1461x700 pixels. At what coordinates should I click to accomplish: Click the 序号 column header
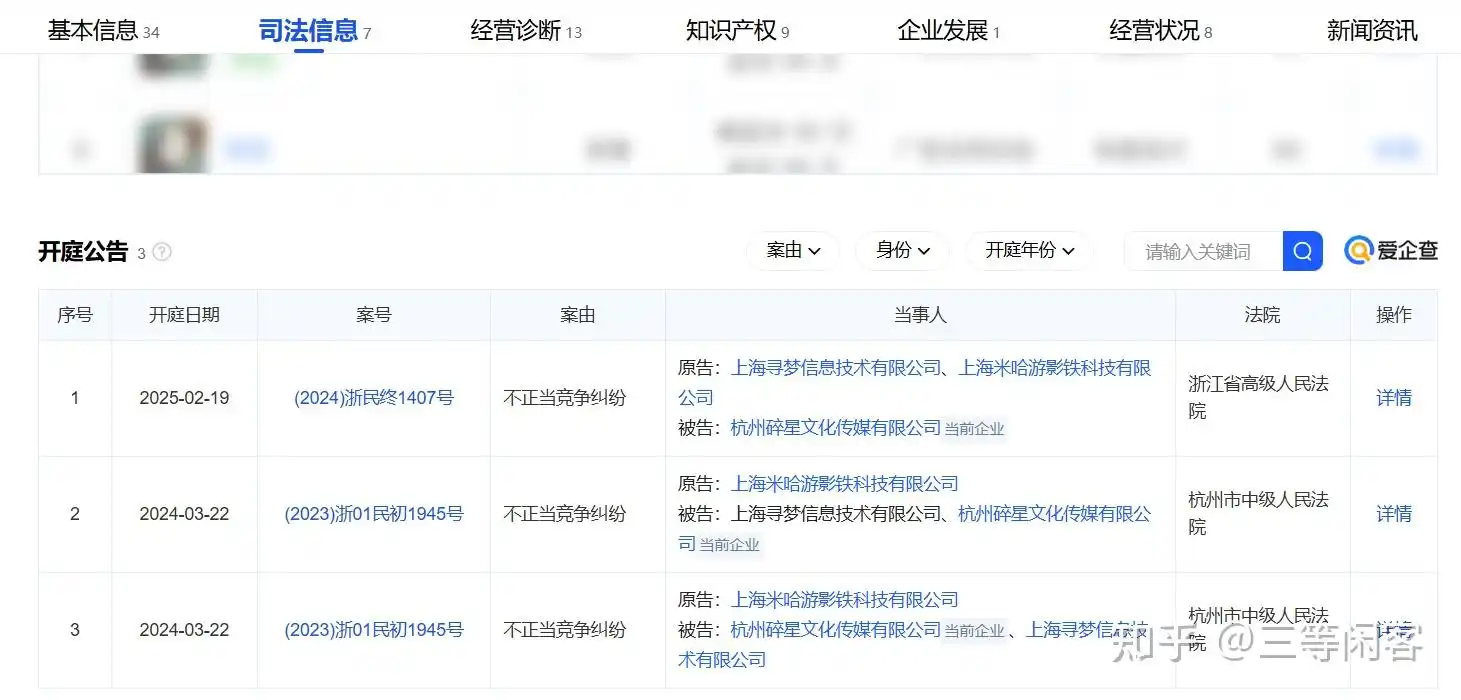coord(75,315)
